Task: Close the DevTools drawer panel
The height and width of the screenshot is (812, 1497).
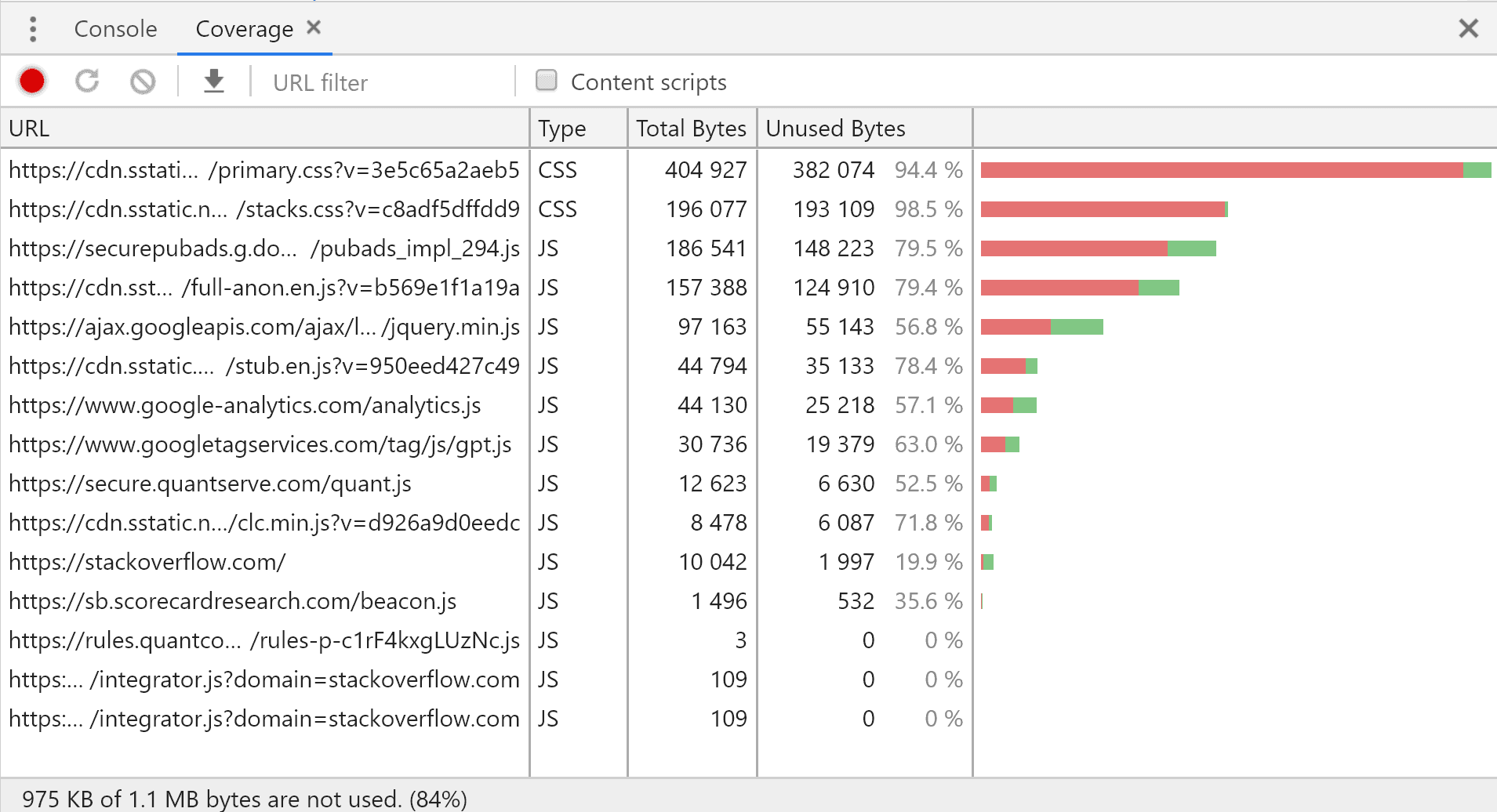Action: tap(1468, 29)
